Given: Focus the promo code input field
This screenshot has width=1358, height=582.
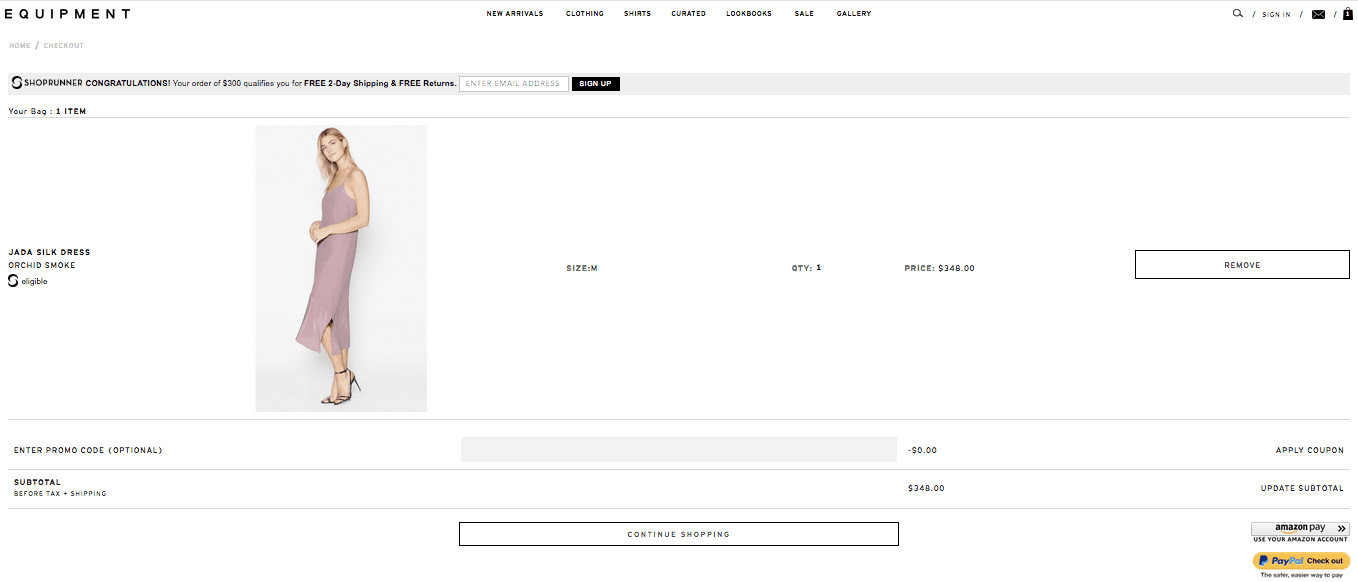Looking at the screenshot, I should tap(678, 450).
